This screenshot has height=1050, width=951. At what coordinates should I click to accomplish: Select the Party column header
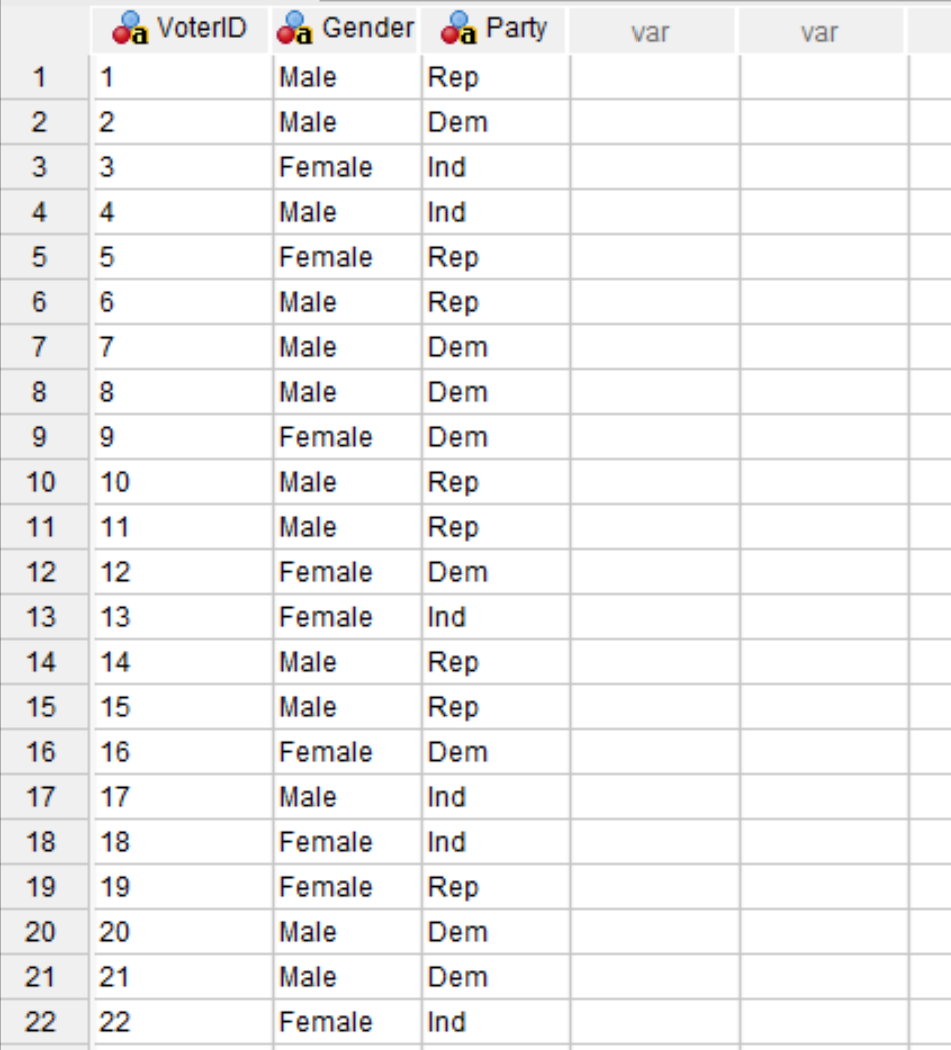pyautogui.click(x=505, y=28)
